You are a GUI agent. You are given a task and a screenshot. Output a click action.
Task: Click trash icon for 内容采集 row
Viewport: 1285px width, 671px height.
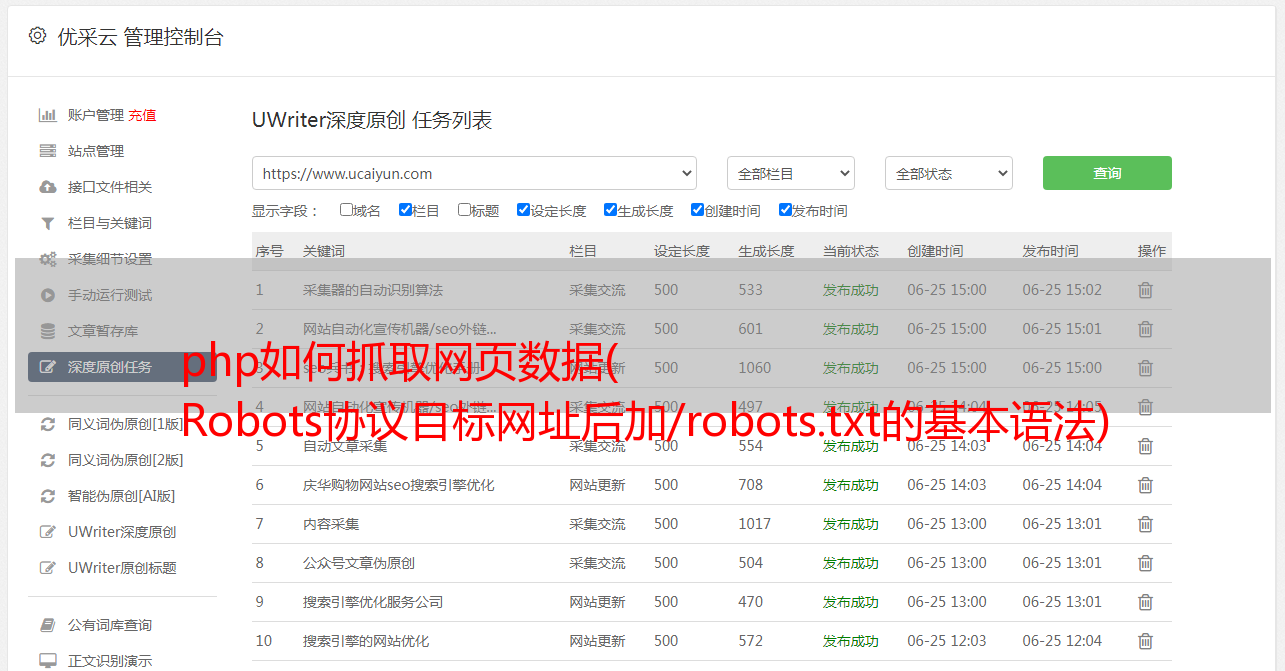[1145, 524]
